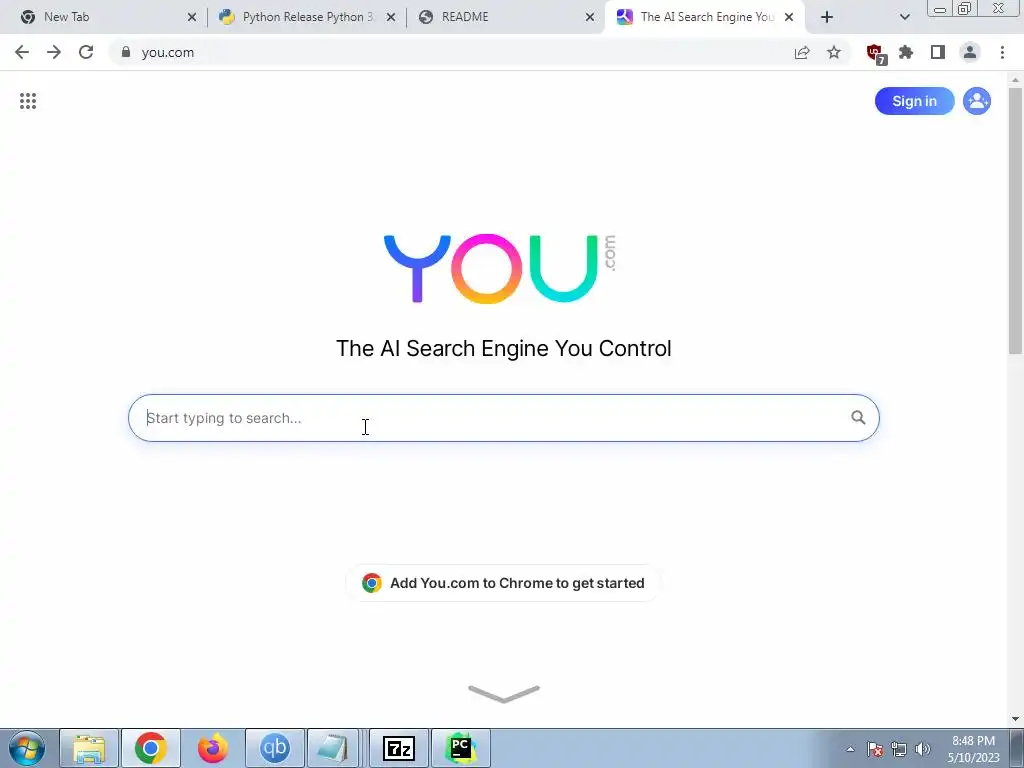Click the Show desktop button
The height and width of the screenshot is (768, 1024).
click(x=1017, y=748)
